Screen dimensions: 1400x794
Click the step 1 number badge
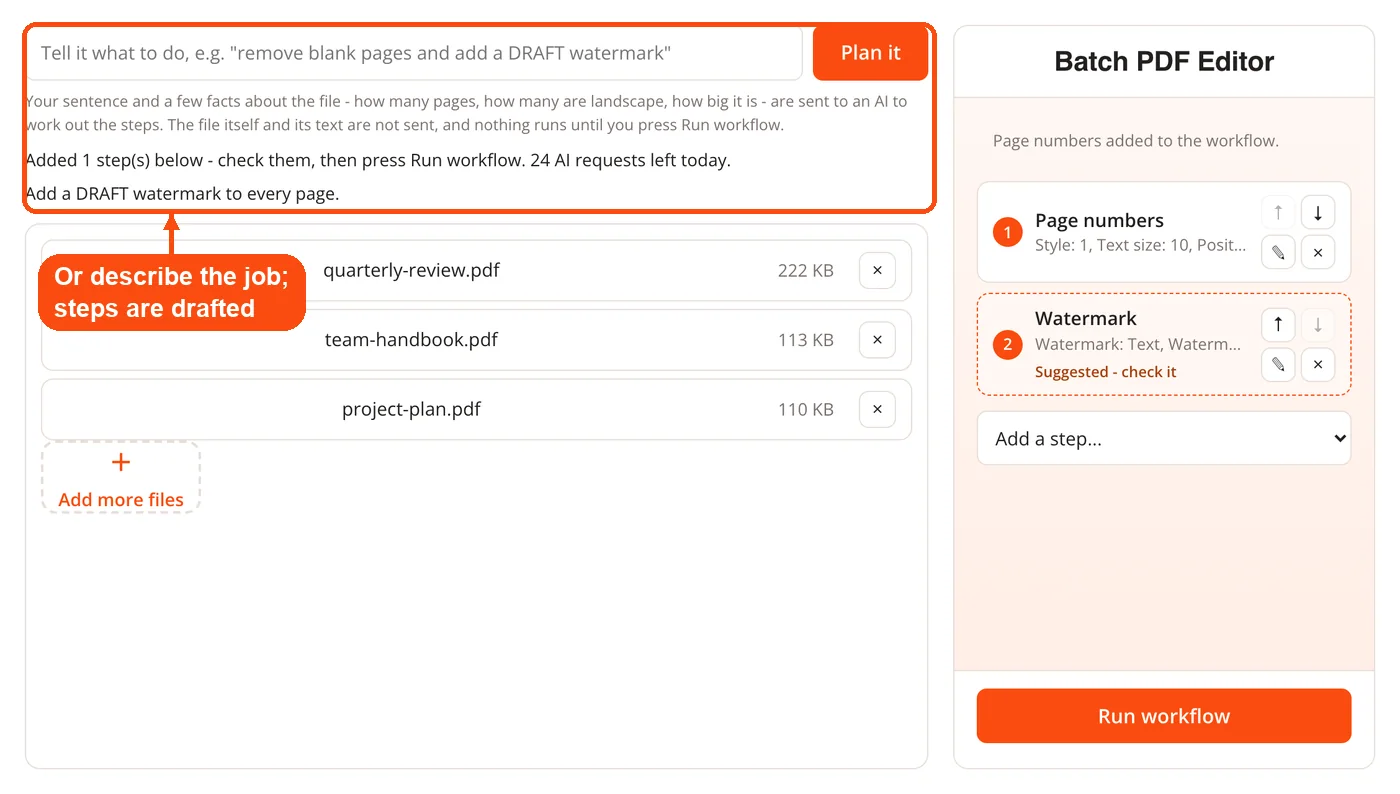pyautogui.click(x=1007, y=232)
